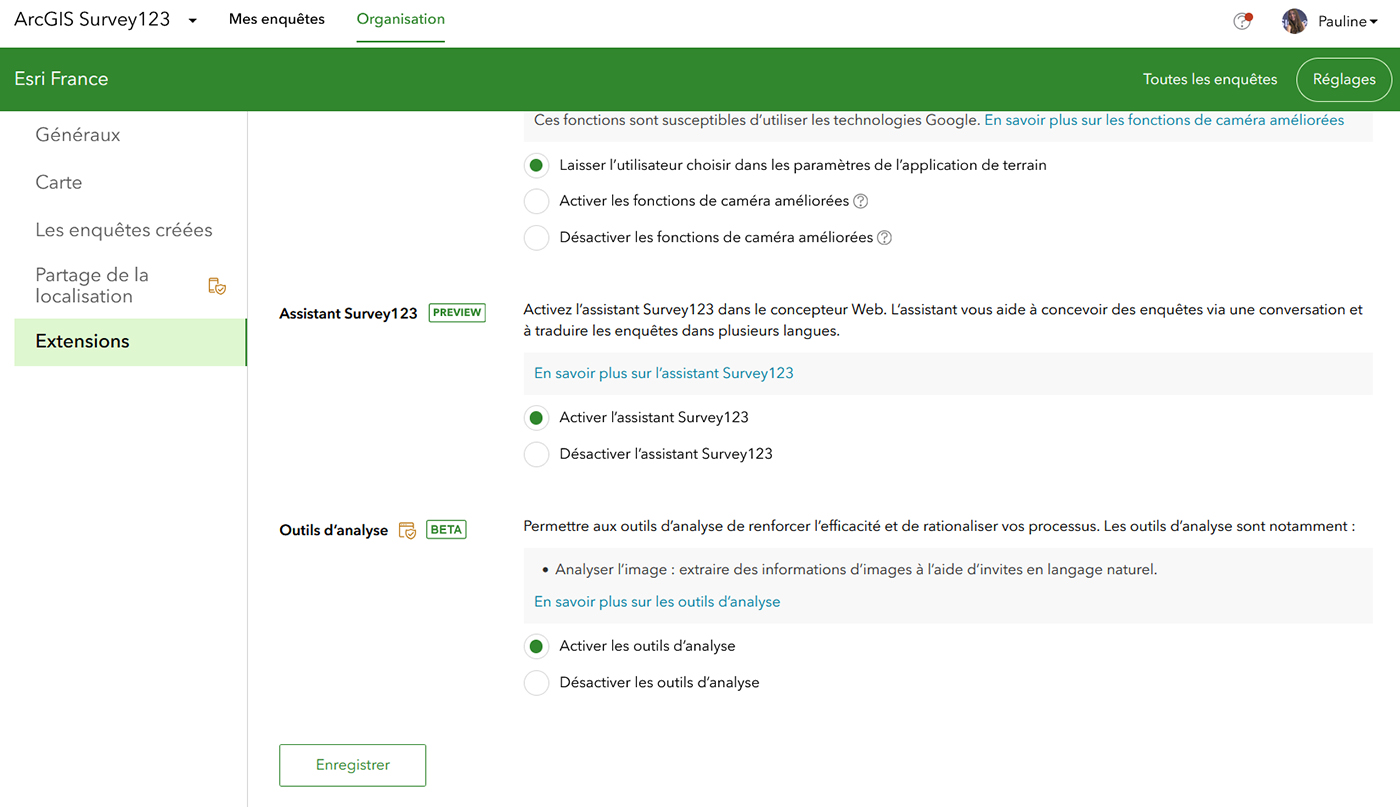Switch to the Organisation tab
1400x807 pixels.
pos(400,18)
